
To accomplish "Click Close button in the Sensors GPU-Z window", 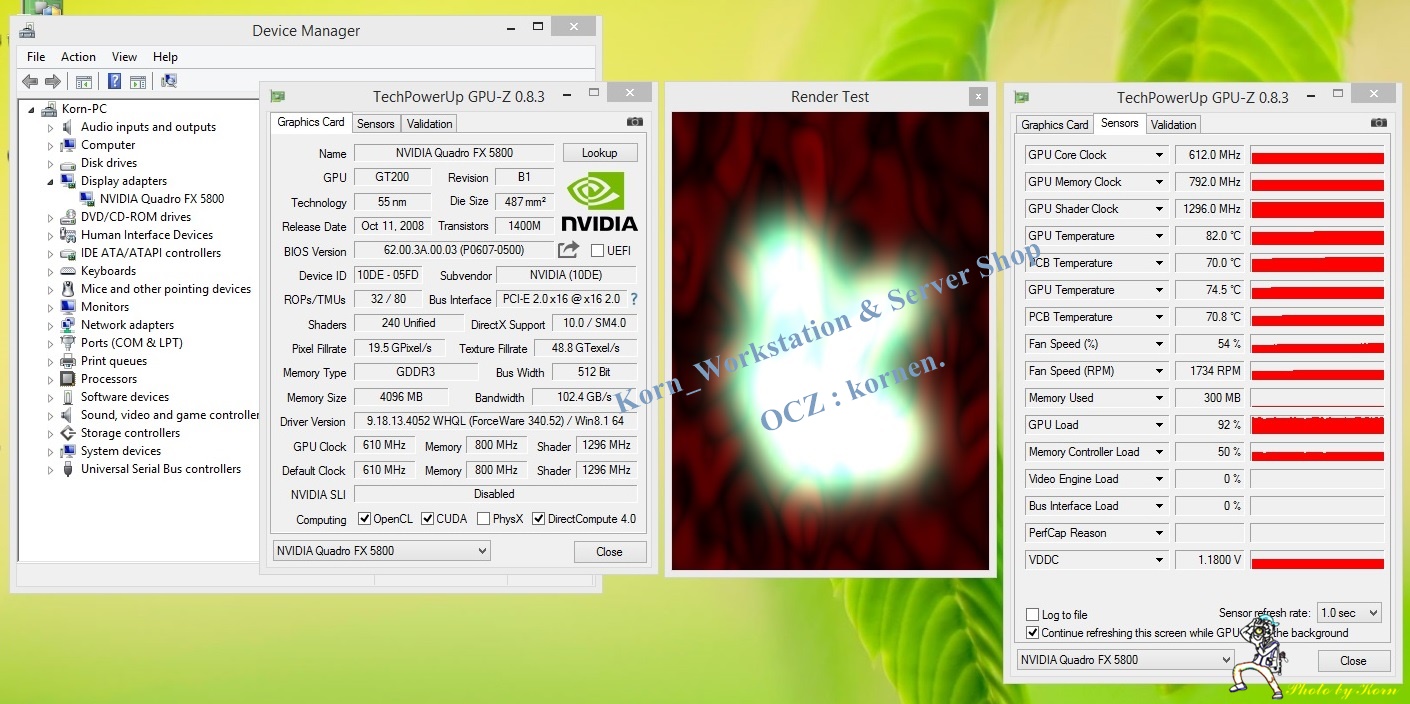I will click(1354, 661).
